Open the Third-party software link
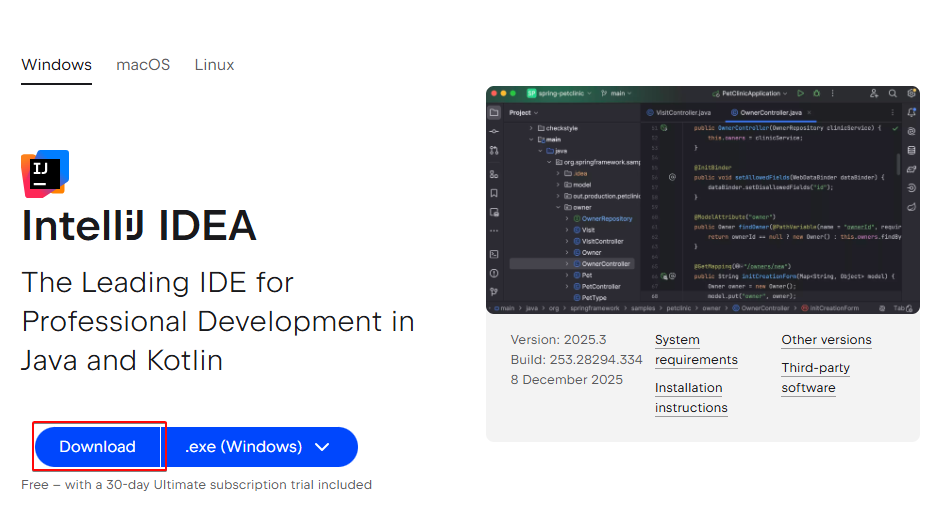This screenshot has height=510, width=938. [x=815, y=378]
